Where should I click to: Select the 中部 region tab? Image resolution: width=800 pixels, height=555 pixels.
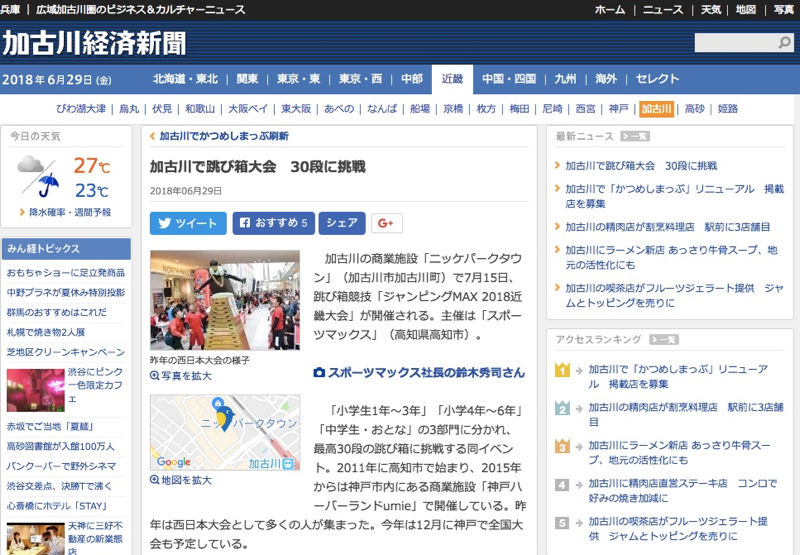coord(412,79)
